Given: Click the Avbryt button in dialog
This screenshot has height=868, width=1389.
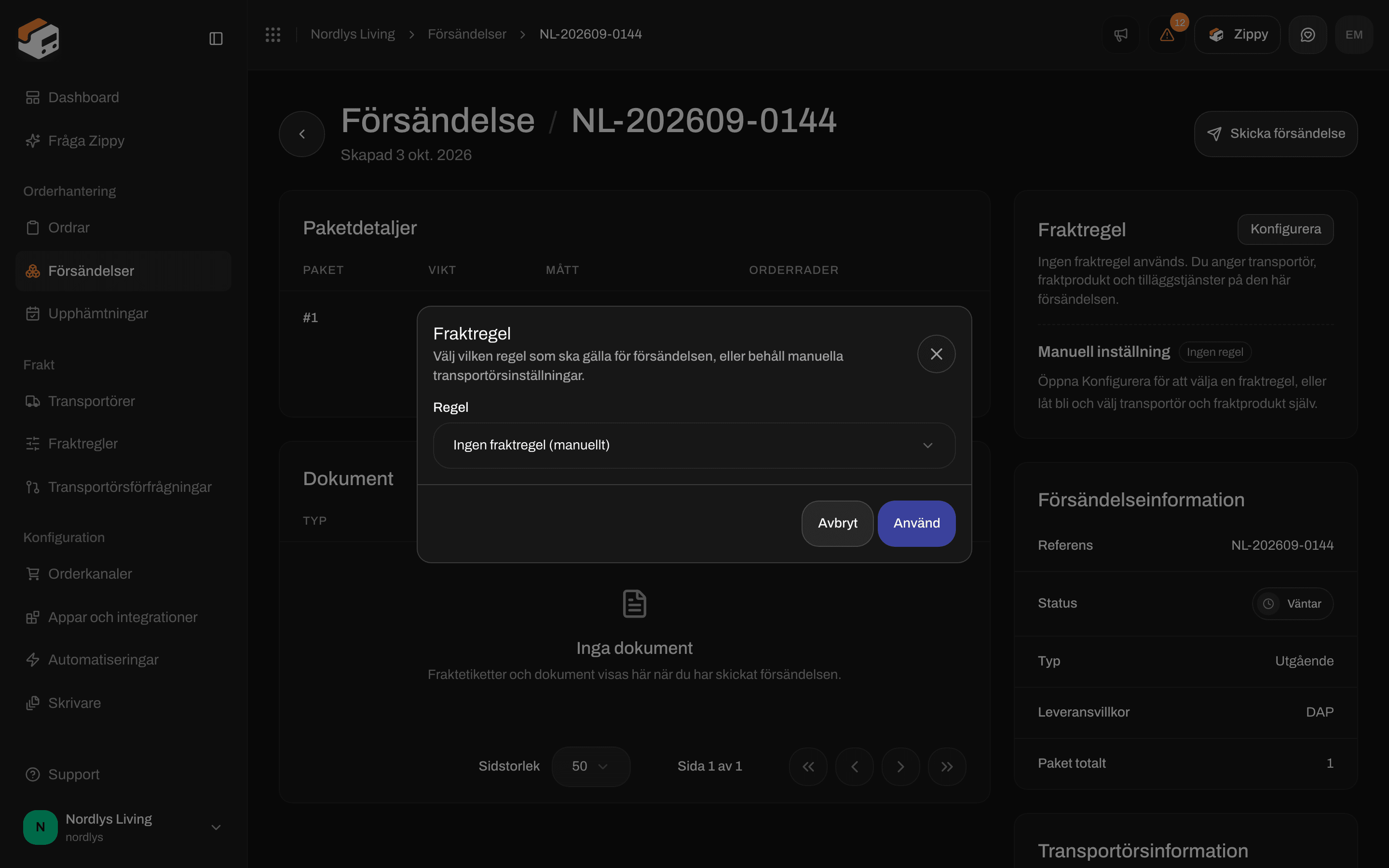Looking at the screenshot, I should (837, 524).
